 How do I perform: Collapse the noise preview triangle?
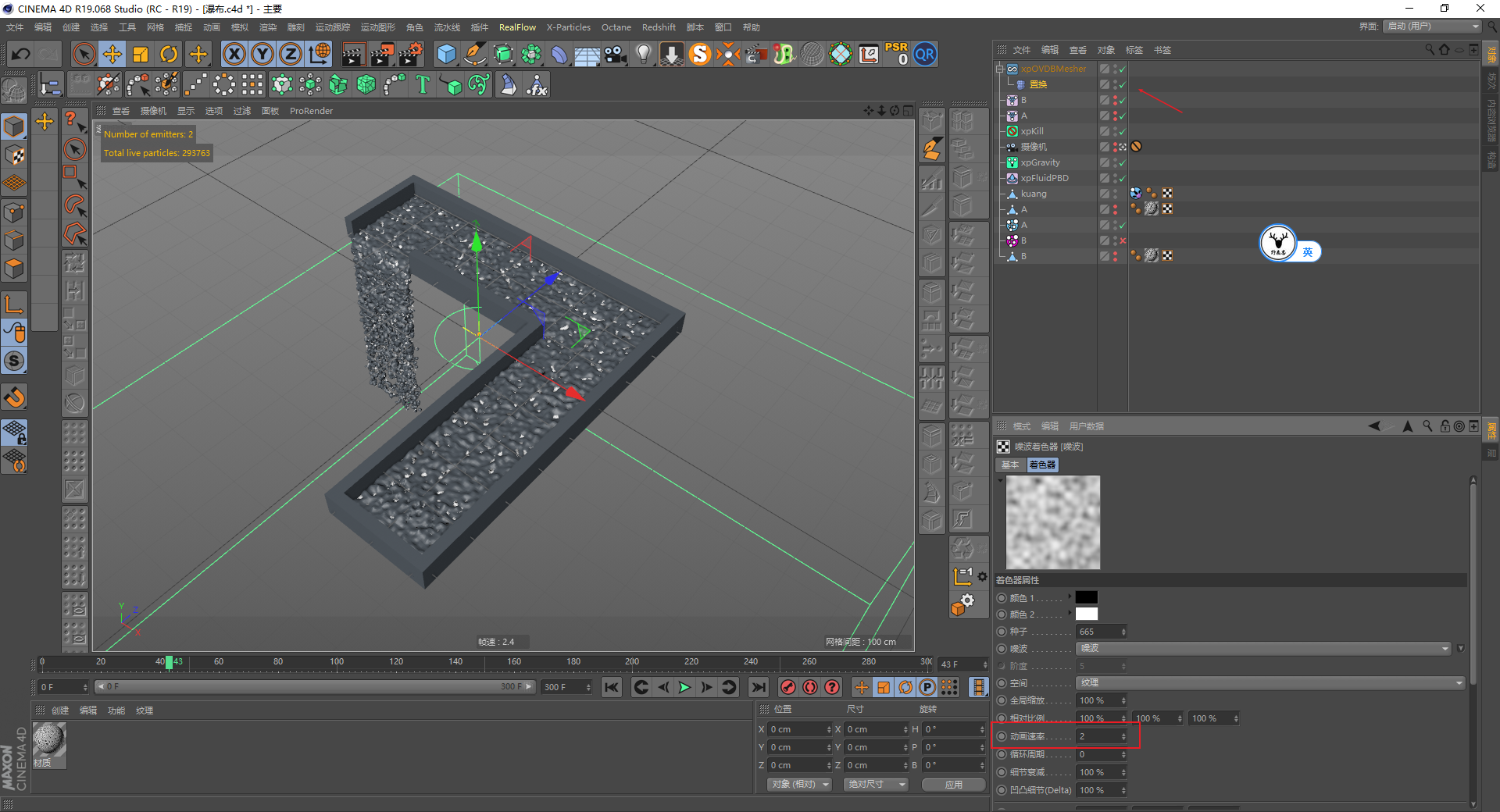point(1000,480)
